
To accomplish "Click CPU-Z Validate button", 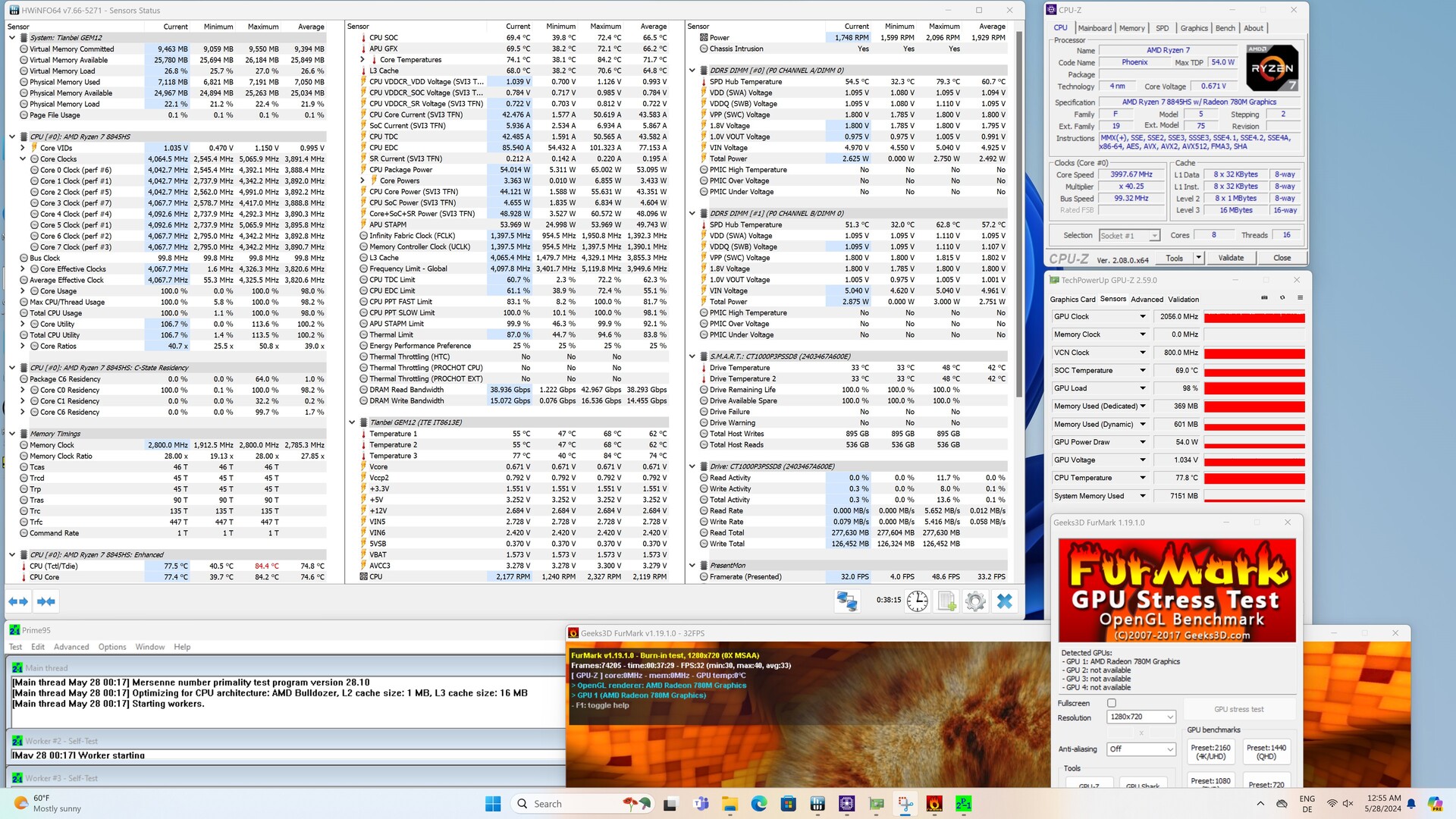I will [1231, 258].
